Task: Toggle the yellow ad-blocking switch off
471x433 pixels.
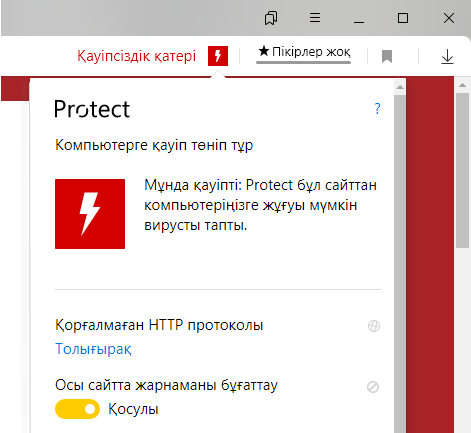Action: point(77,409)
